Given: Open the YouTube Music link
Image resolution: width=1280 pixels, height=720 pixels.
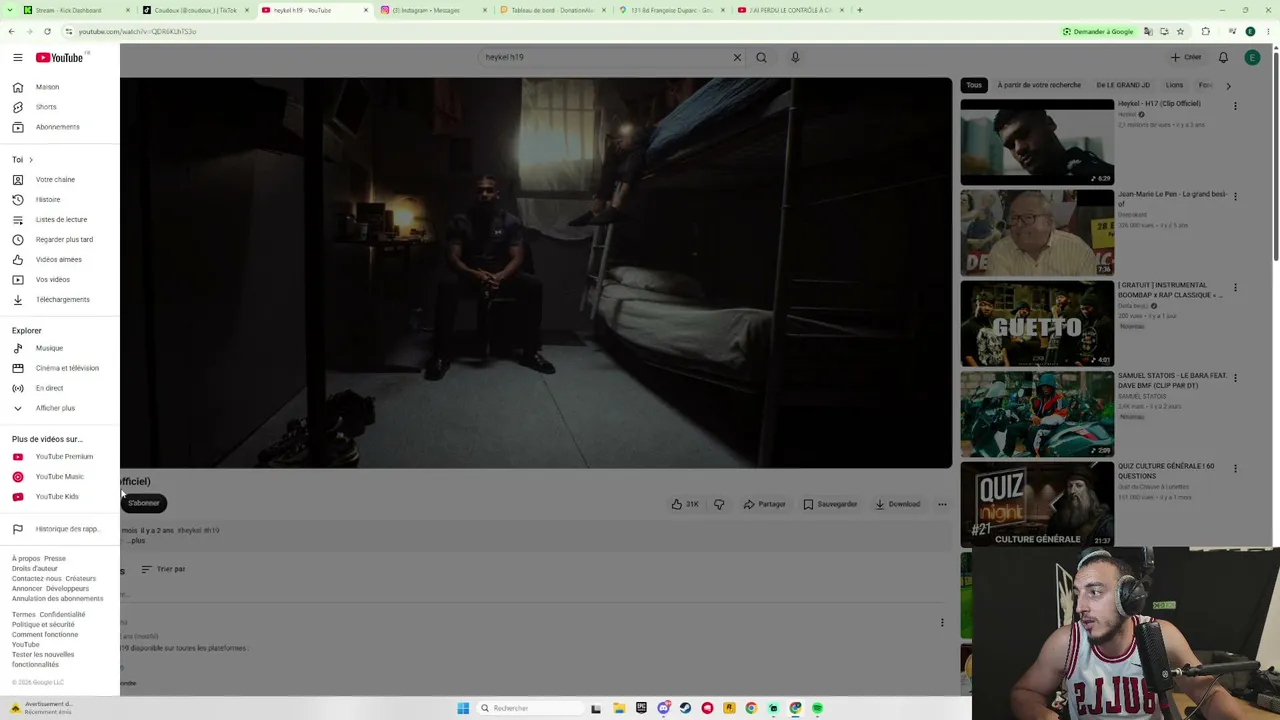Looking at the screenshot, I should tap(59, 477).
